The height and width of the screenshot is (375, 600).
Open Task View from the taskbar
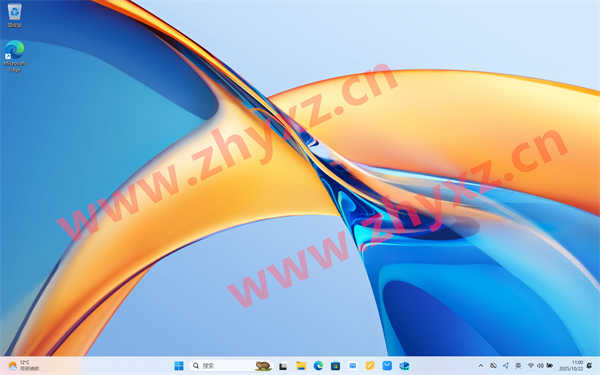pyautogui.click(x=283, y=366)
